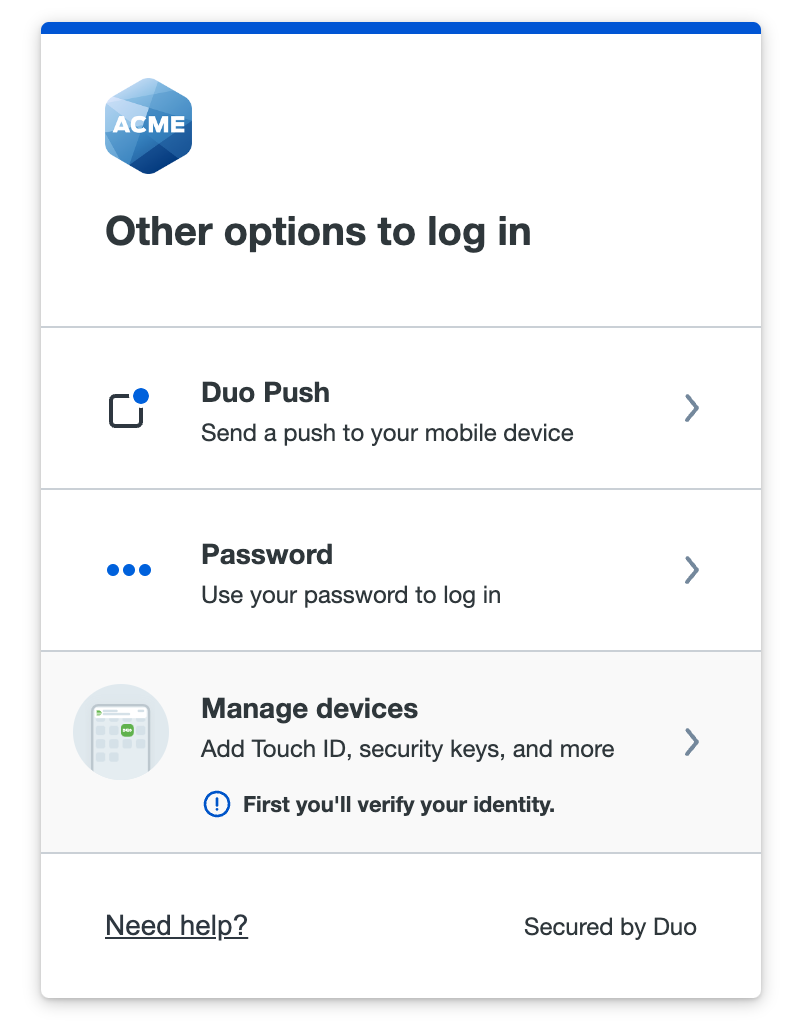Click the verify identity info icon
Image resolution: width=801 pixels, height=1025 pixels.
coord(216,804)
